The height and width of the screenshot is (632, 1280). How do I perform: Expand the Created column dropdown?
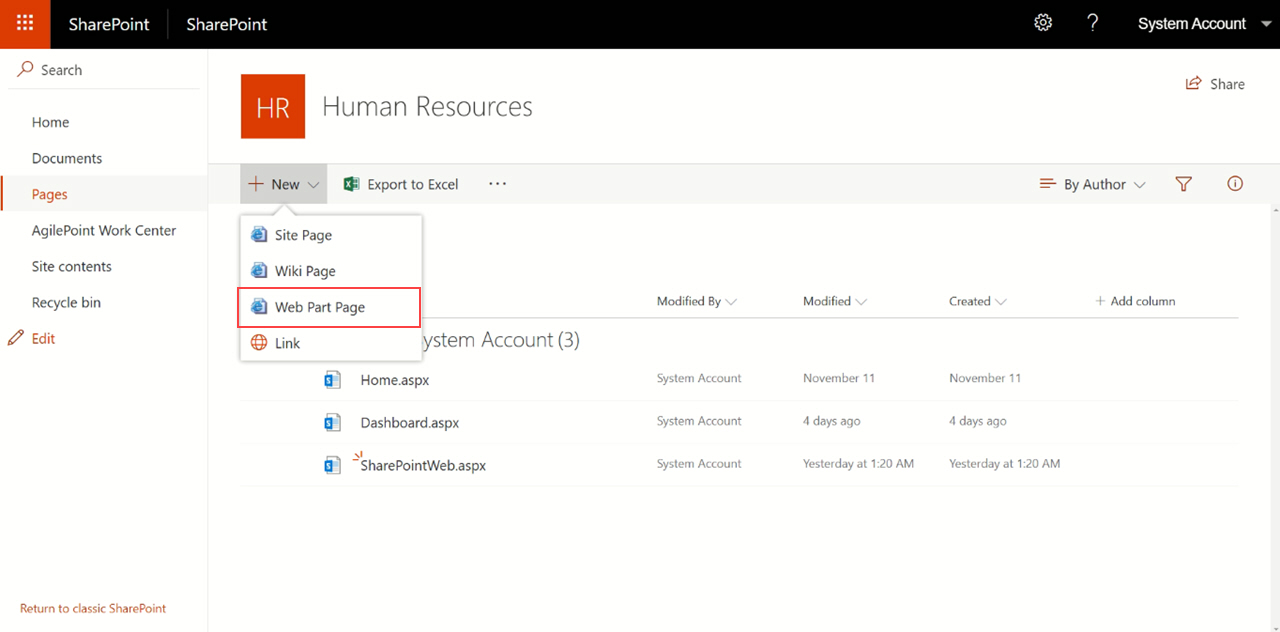[1001, 301]
